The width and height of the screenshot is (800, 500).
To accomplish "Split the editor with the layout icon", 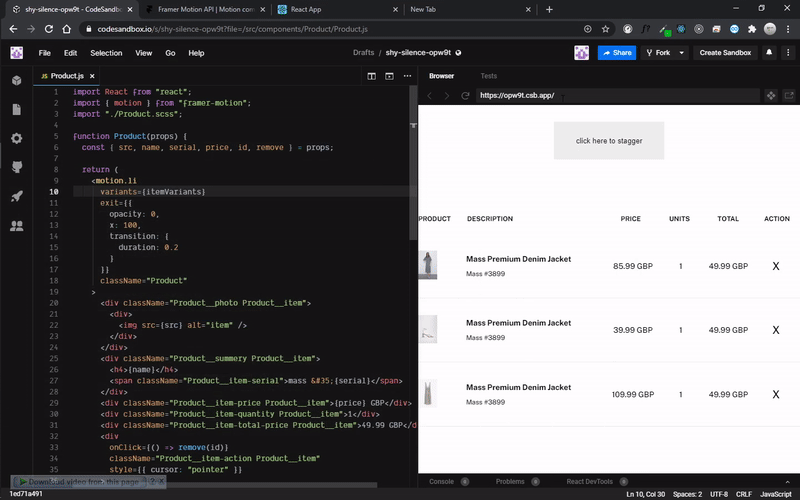I will (371, 76).
